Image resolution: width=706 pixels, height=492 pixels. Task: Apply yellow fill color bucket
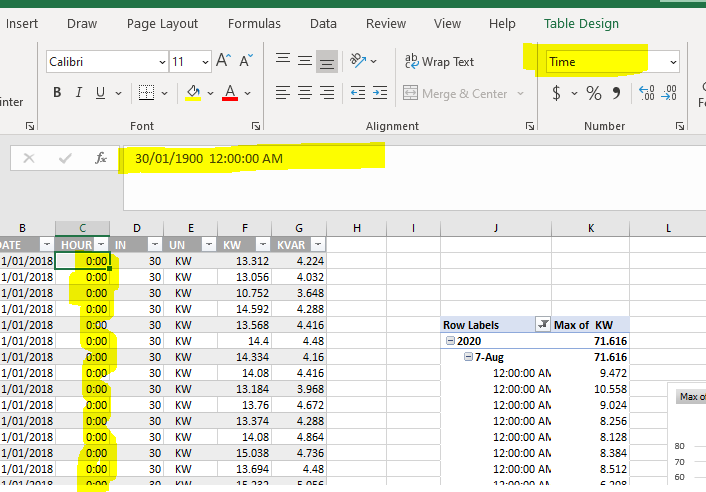pos(193,93)
